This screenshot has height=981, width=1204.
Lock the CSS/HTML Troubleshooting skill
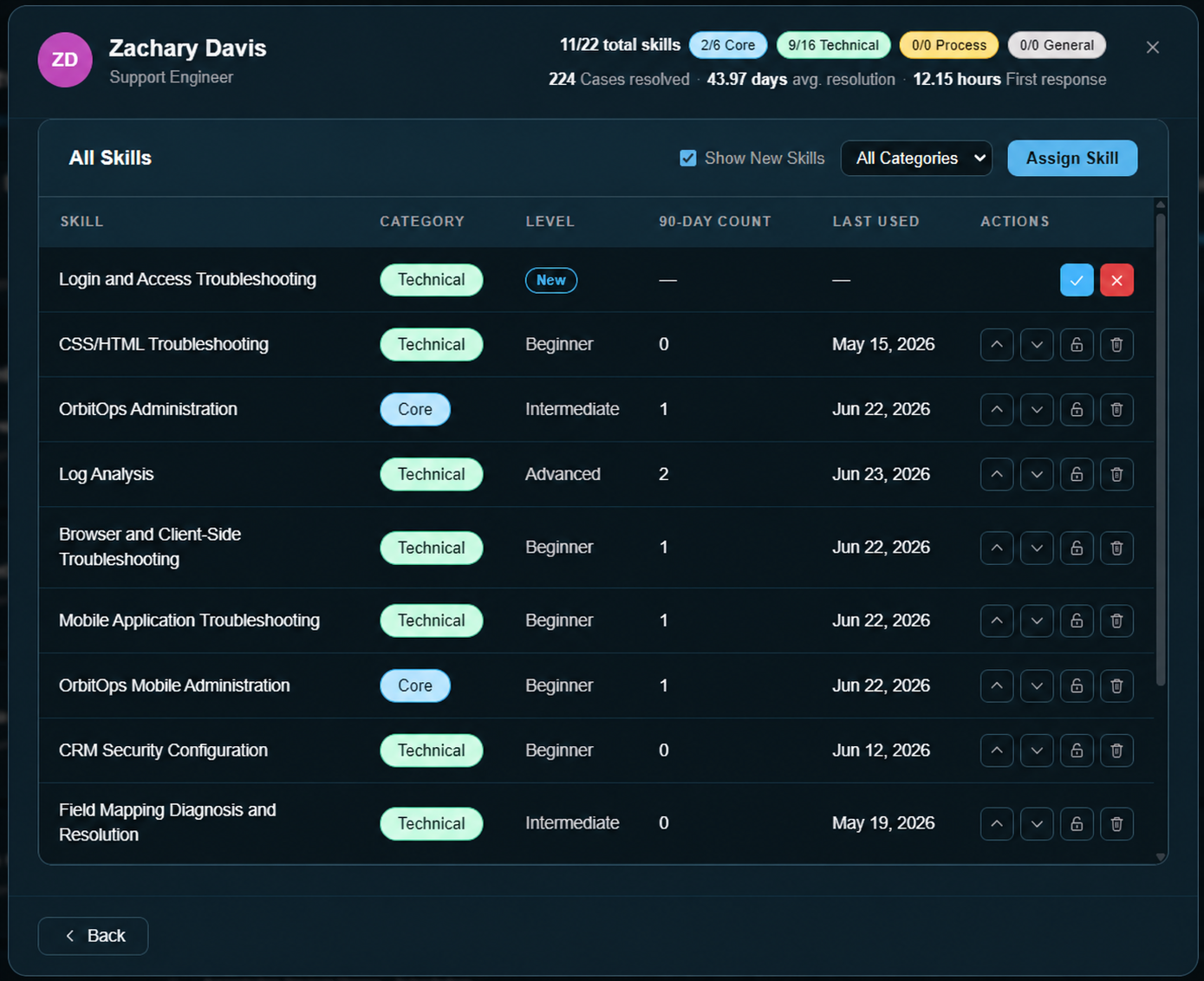(x=1077, y=345)
